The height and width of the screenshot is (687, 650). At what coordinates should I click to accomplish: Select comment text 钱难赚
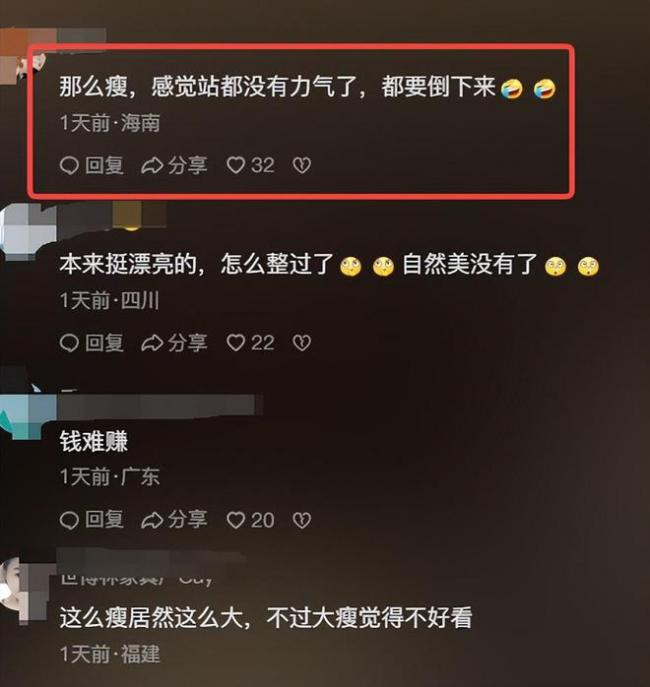(94, 441)
